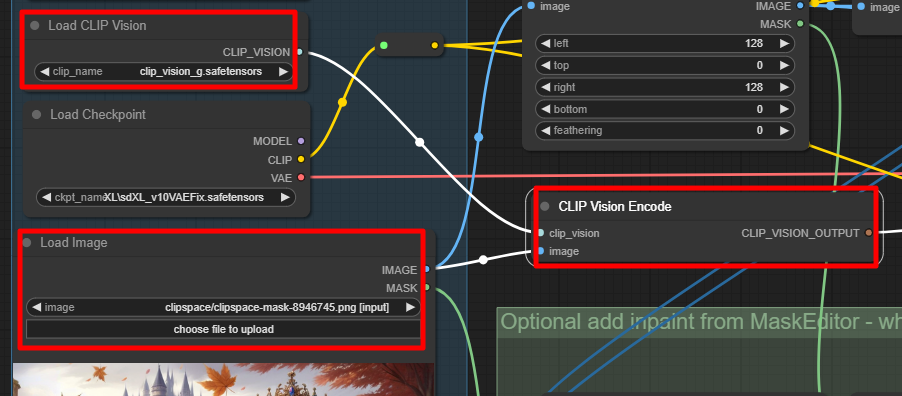This screenshot has height=396, width=902.
Task: Click the midpoint dot on yellow CLIP link
Action: coord(342,102)
